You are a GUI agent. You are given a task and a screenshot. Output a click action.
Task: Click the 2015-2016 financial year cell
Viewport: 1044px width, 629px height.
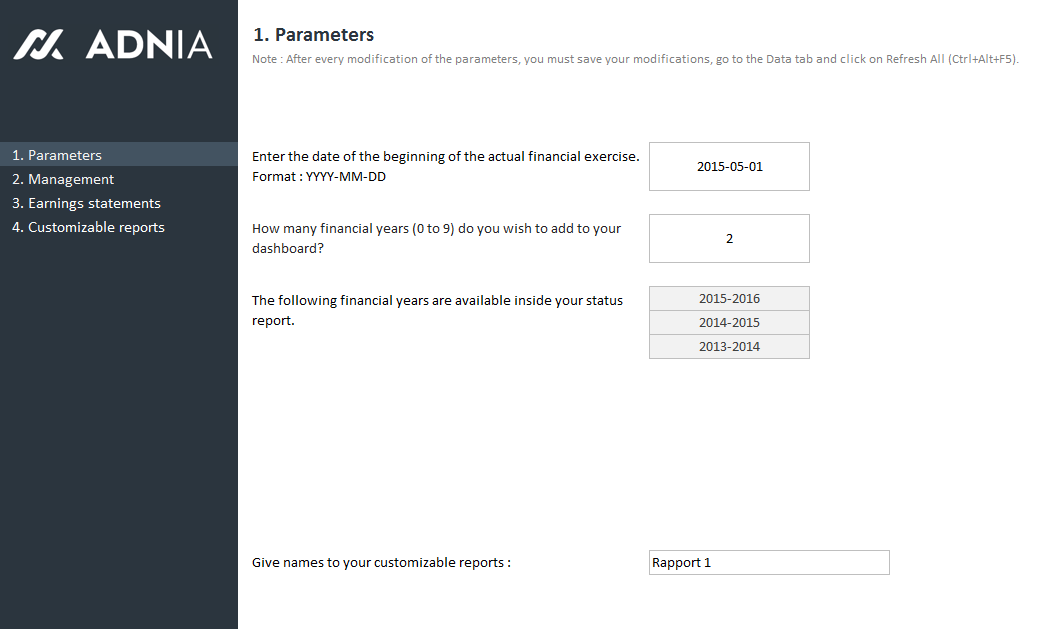point(729,298)
